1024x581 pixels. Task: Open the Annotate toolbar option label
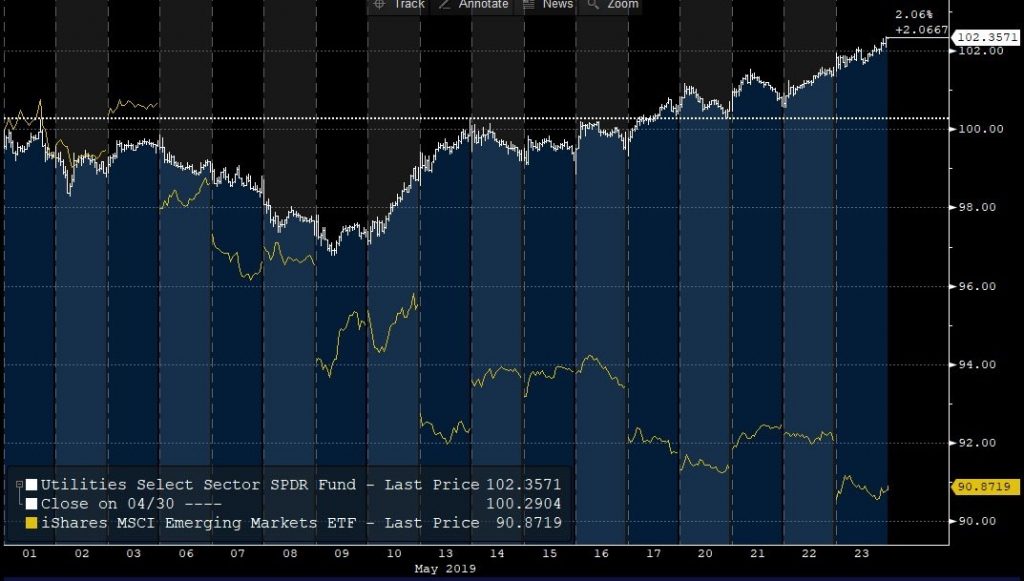[483, 4]
